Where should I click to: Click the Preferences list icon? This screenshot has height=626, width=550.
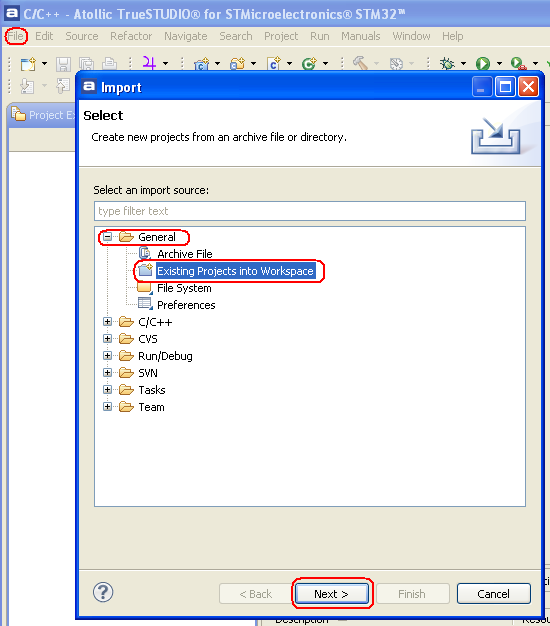click(x=145, y=304)
